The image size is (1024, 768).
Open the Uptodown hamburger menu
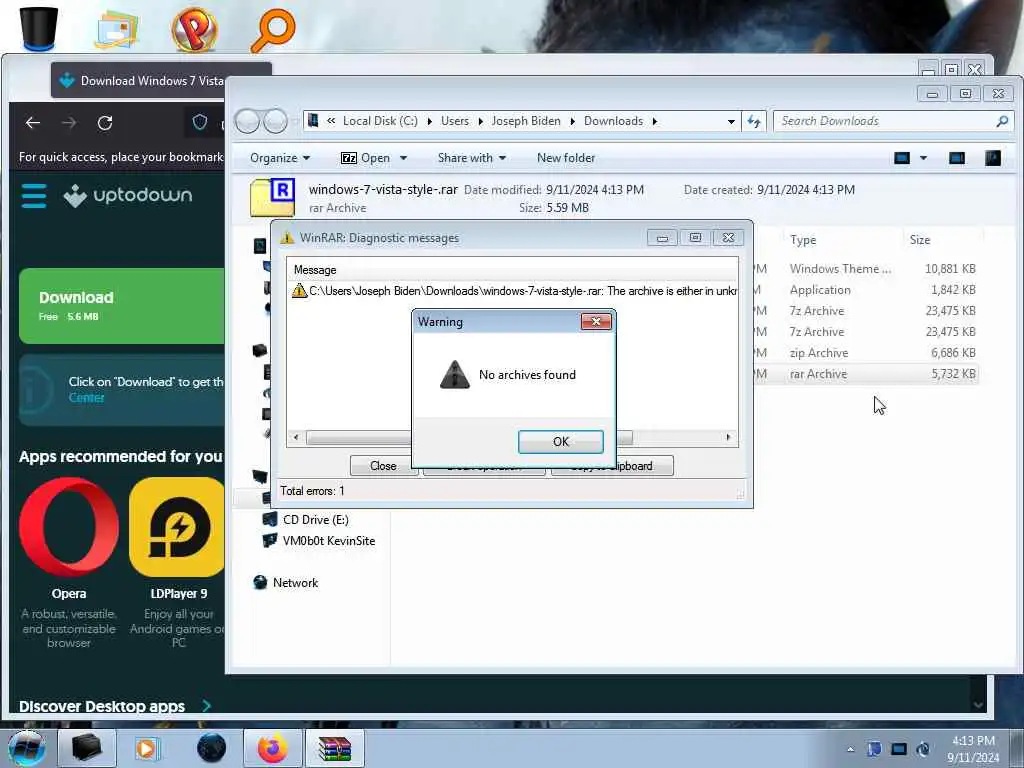coord(34,195)
